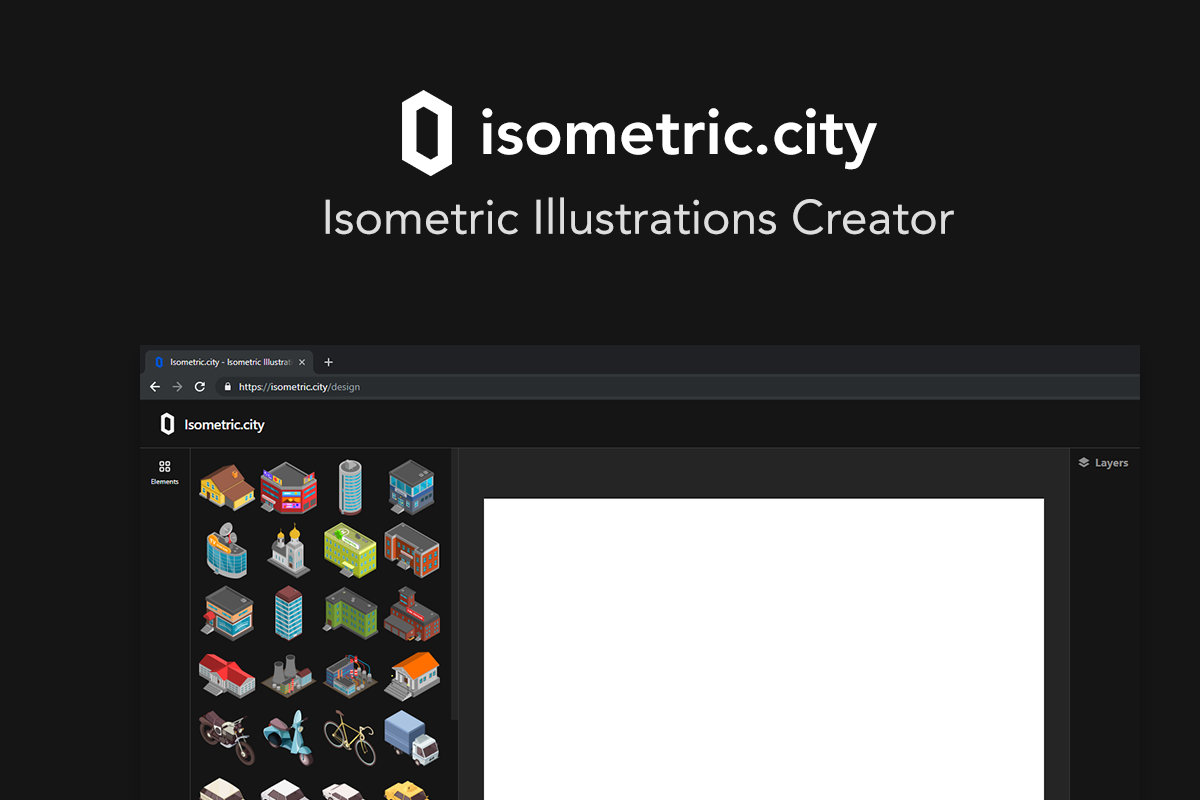Click the white design canvas
Image resolution: width=1200 pixels, height=800 pixels.
(x=764, y=649)
